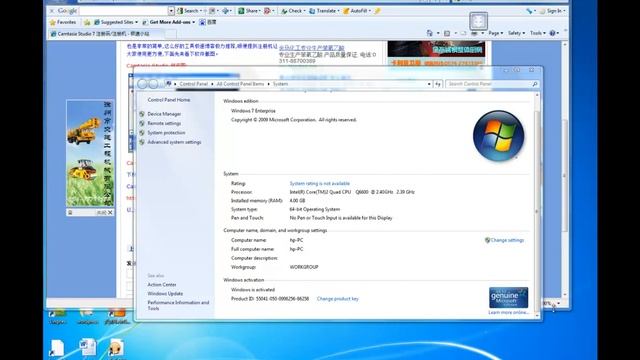Click Change product key link
Image resolution: width=640 pixels, height=360 pixels.
click(x=338, y=299)
